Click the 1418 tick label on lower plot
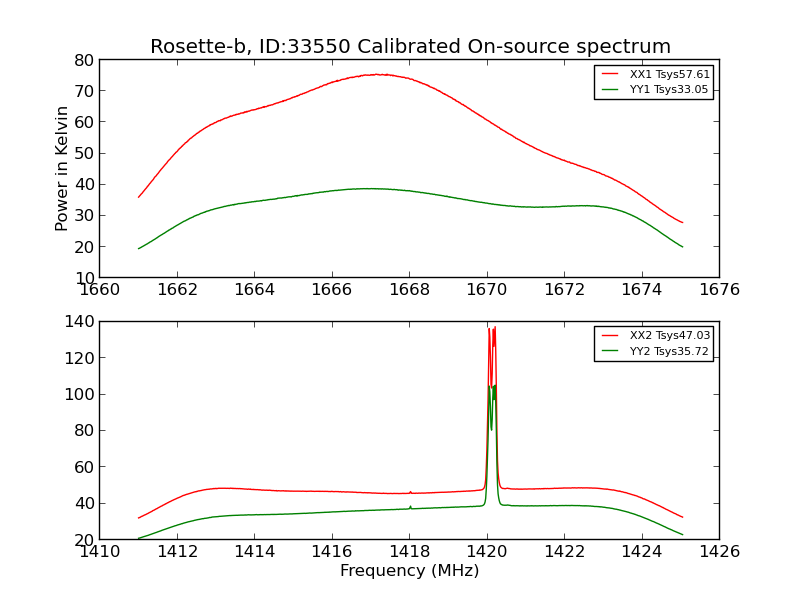 [410, 551]
